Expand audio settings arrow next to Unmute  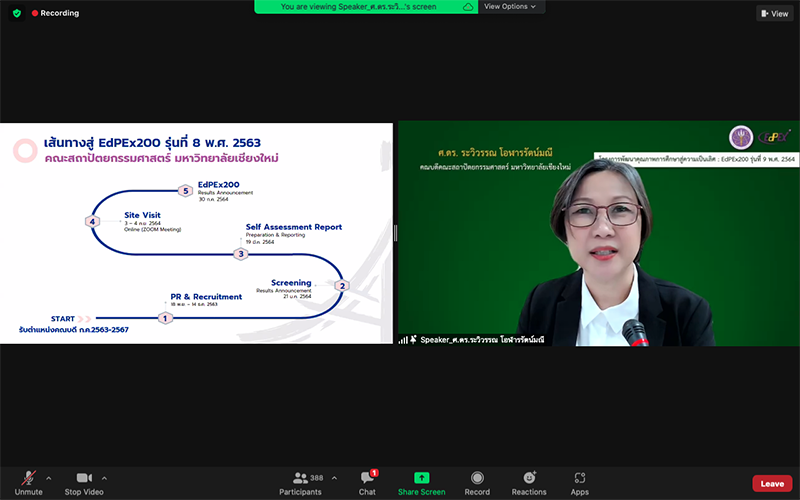(48, 478)
